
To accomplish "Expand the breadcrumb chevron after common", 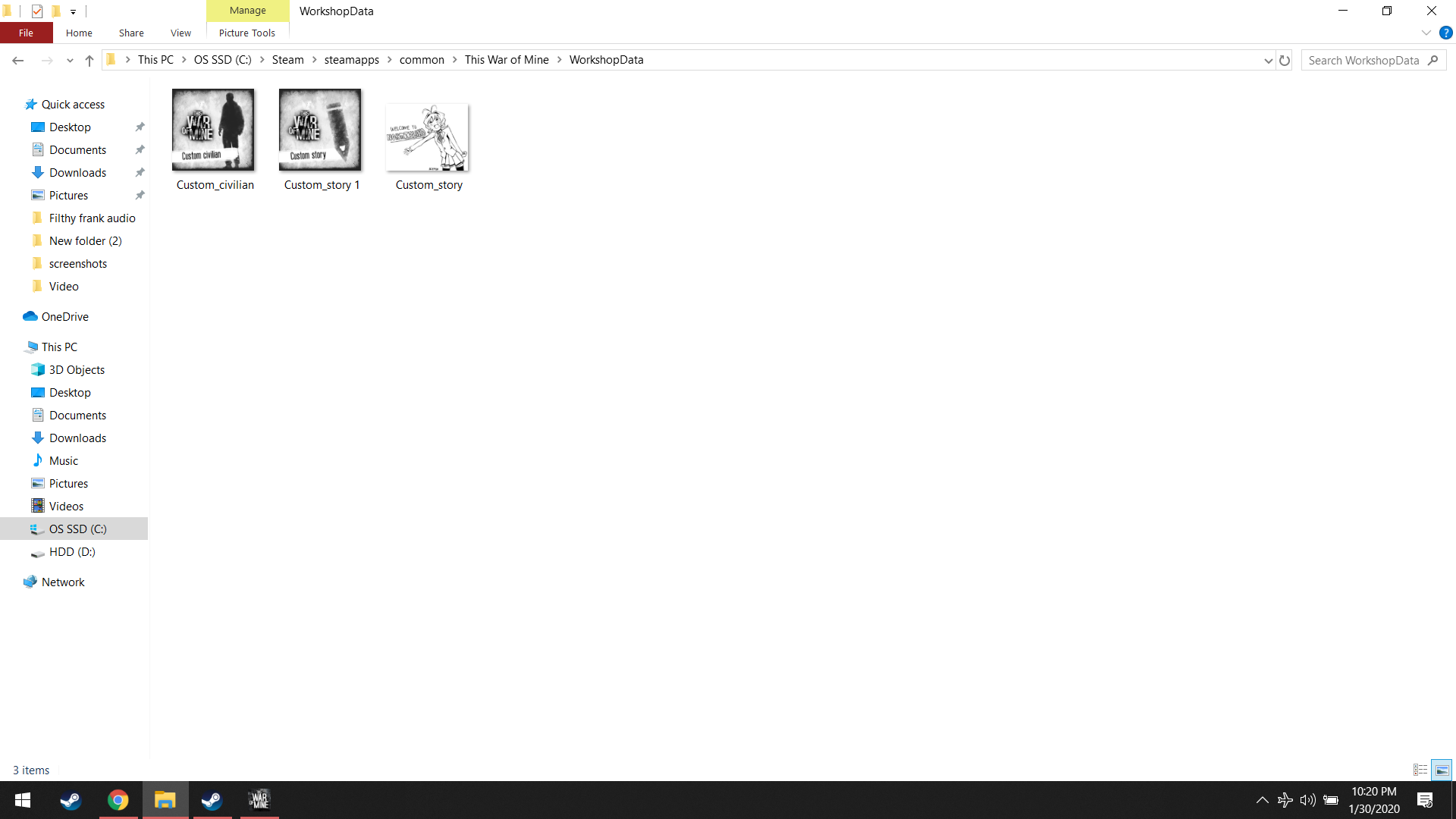I will pos(454,60).
